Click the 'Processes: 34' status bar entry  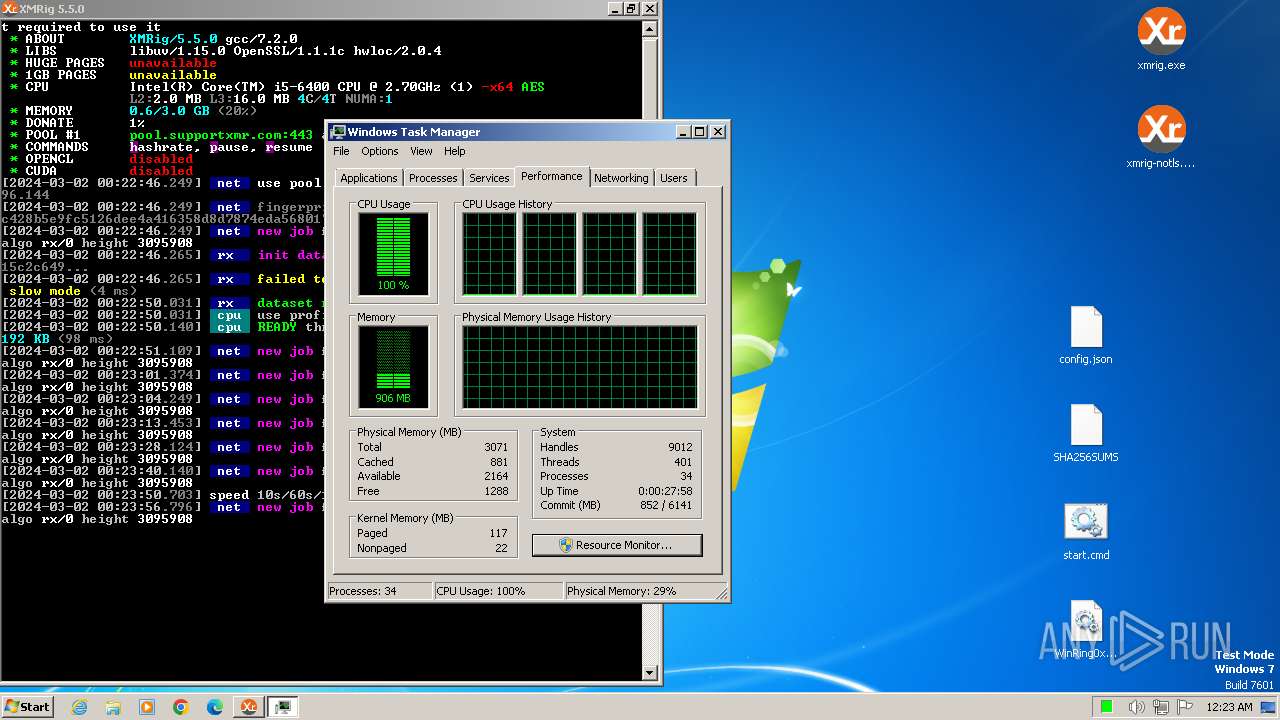point(380,591)
